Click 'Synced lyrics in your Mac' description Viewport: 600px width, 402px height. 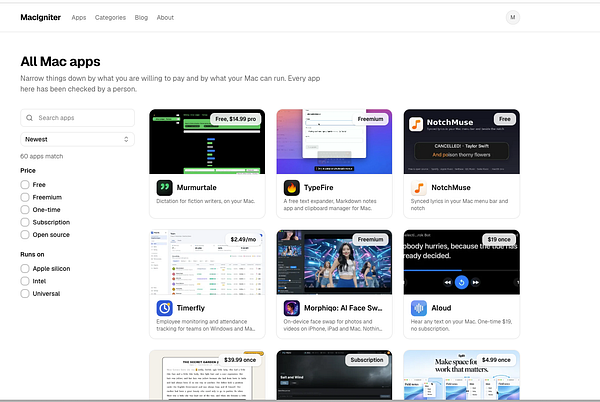459,205
